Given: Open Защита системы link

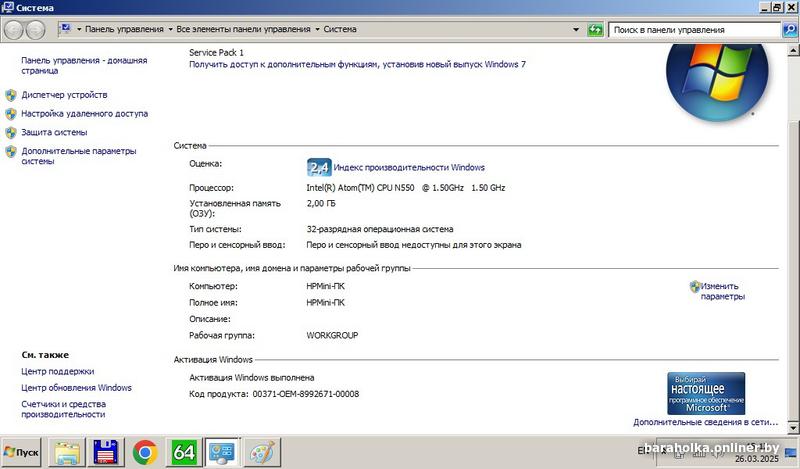Looking at the screenshot, I should (54, 133).
